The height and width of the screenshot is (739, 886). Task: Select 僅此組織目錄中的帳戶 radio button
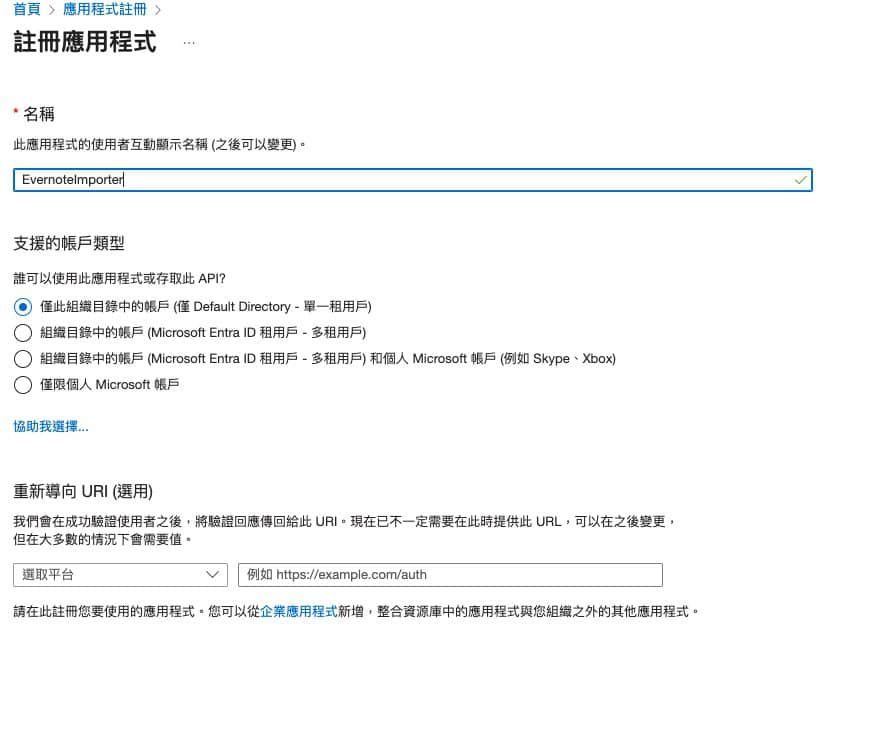click(x=23, y=307)
